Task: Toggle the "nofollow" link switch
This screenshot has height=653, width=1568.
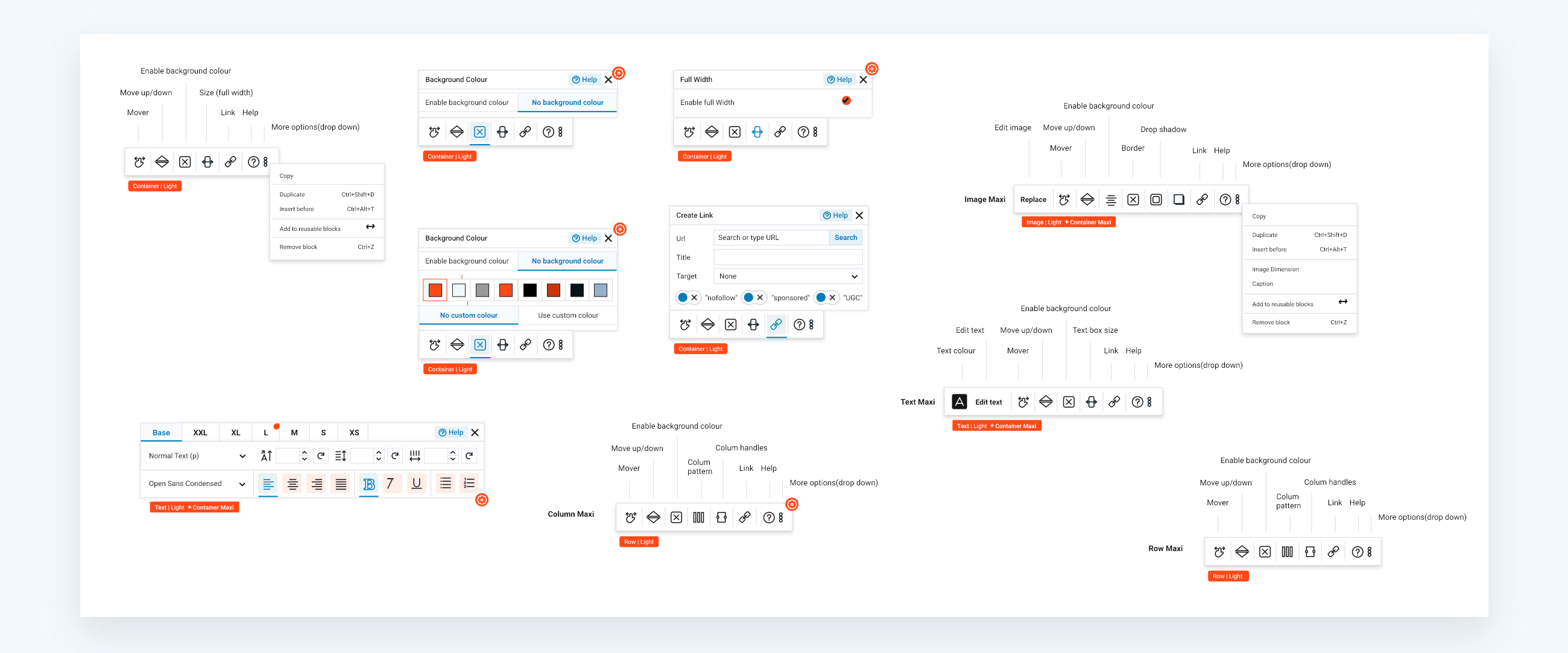Action: pos(689,298)
